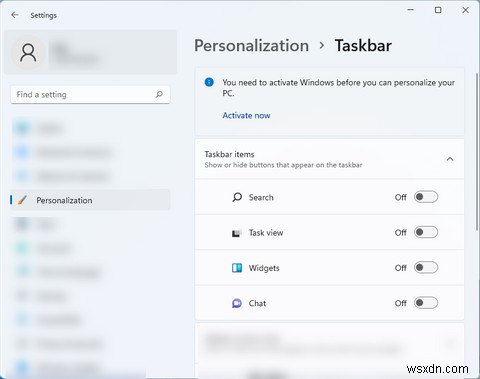Click the Taskbar page title
This screenshot has height=379, width=480.
coord(363,46)
